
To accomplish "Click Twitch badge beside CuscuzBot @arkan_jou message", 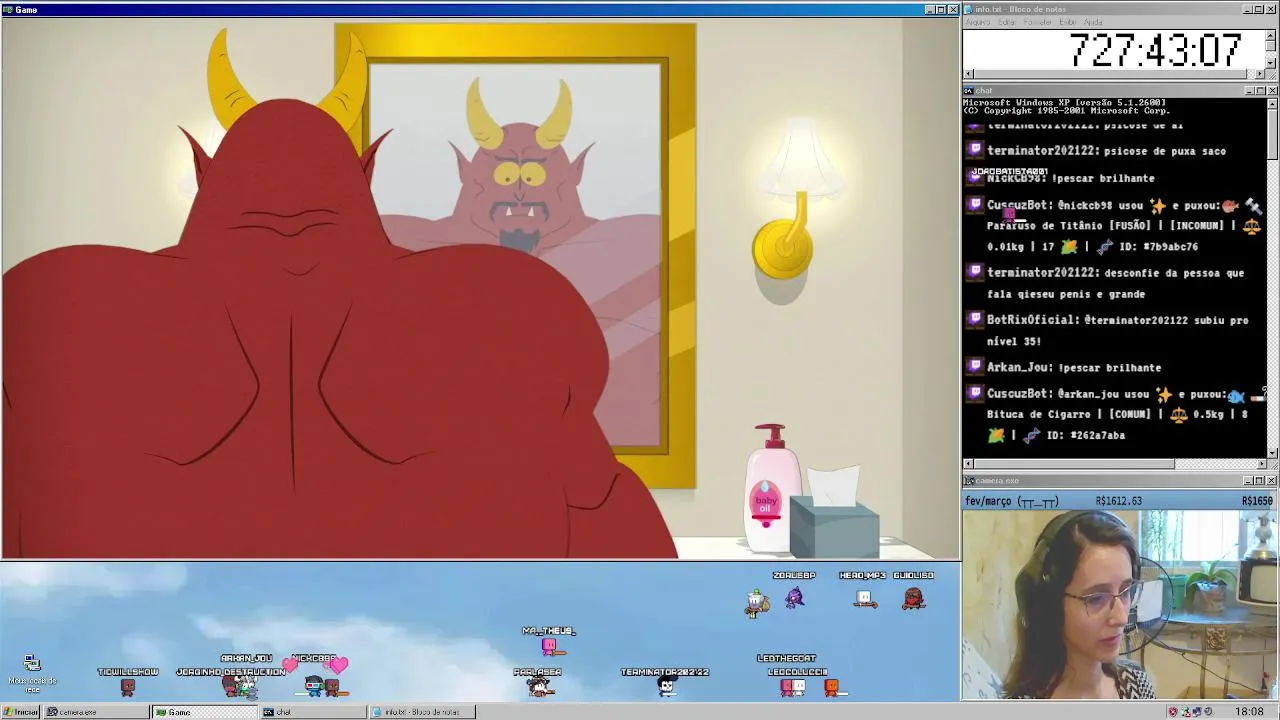I will [x=976, y=393].
